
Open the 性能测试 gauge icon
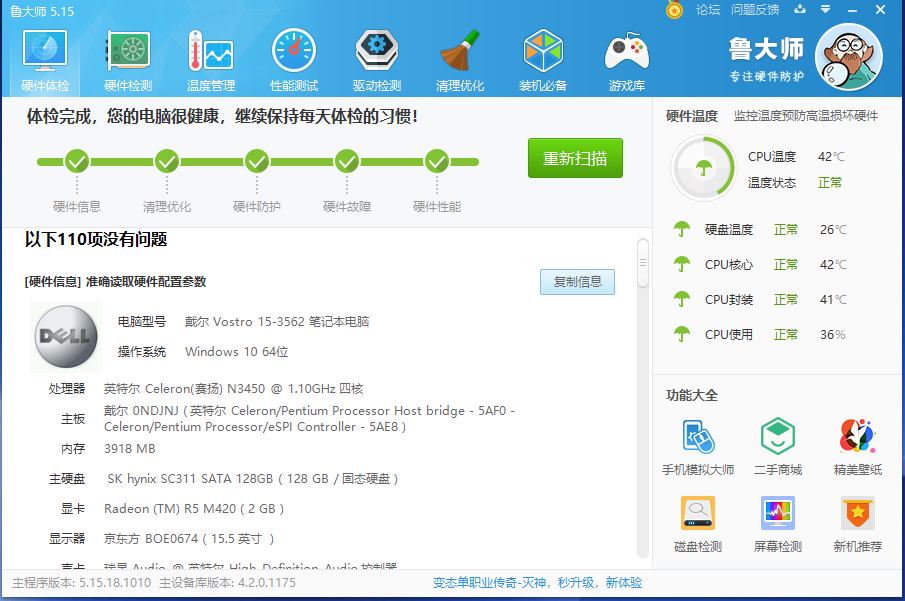point(294,59)
